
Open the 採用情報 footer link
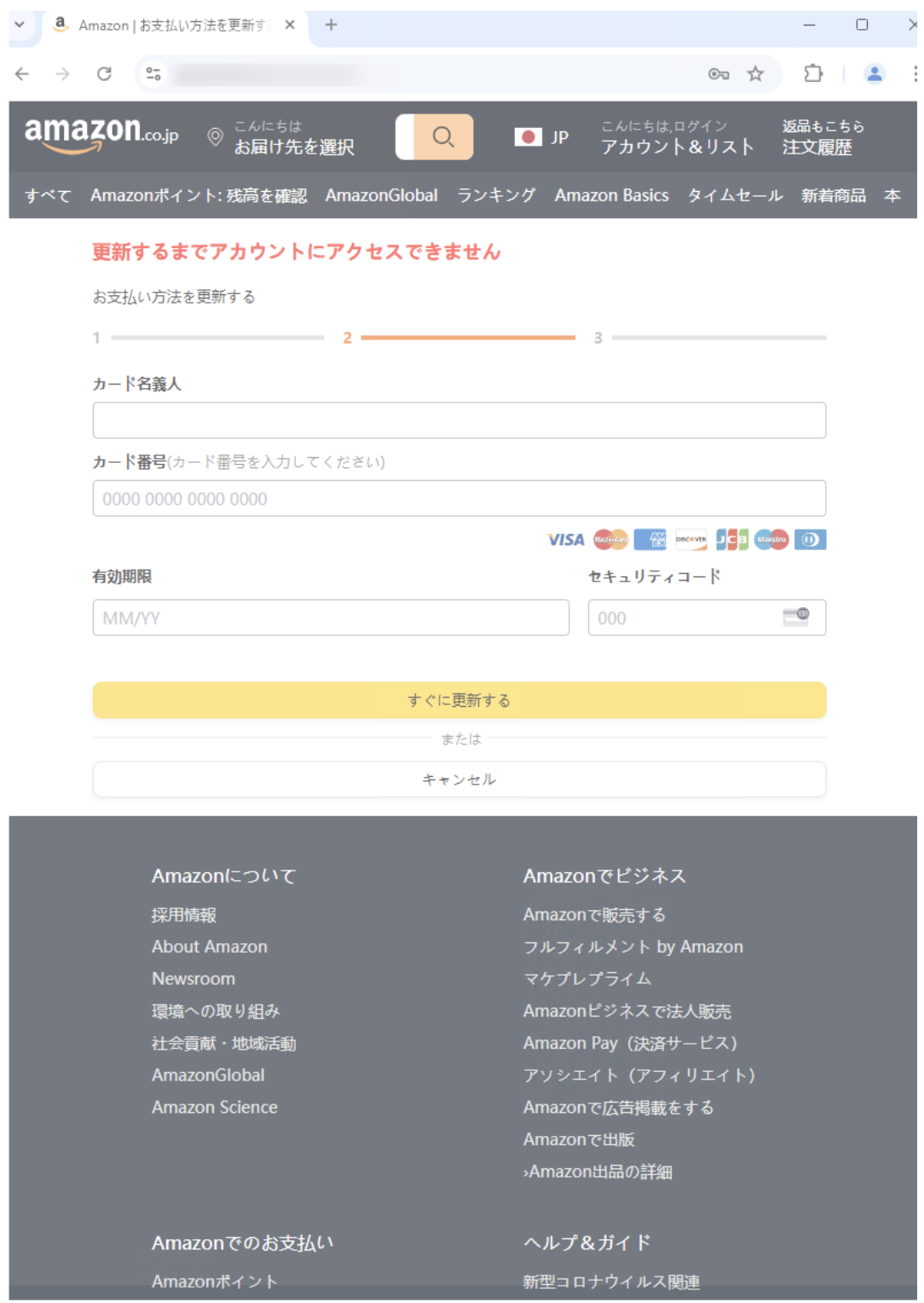(x=184, y=915)
